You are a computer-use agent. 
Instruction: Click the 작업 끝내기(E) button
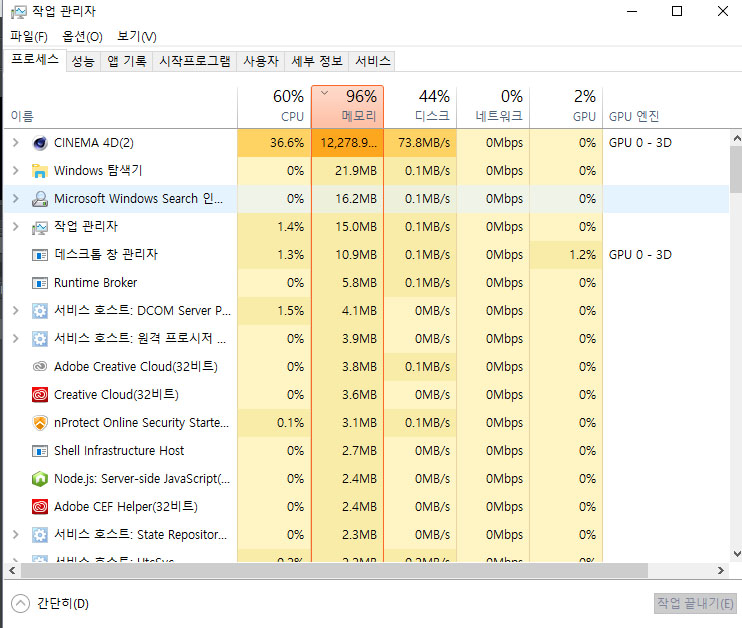click(695, 603)
